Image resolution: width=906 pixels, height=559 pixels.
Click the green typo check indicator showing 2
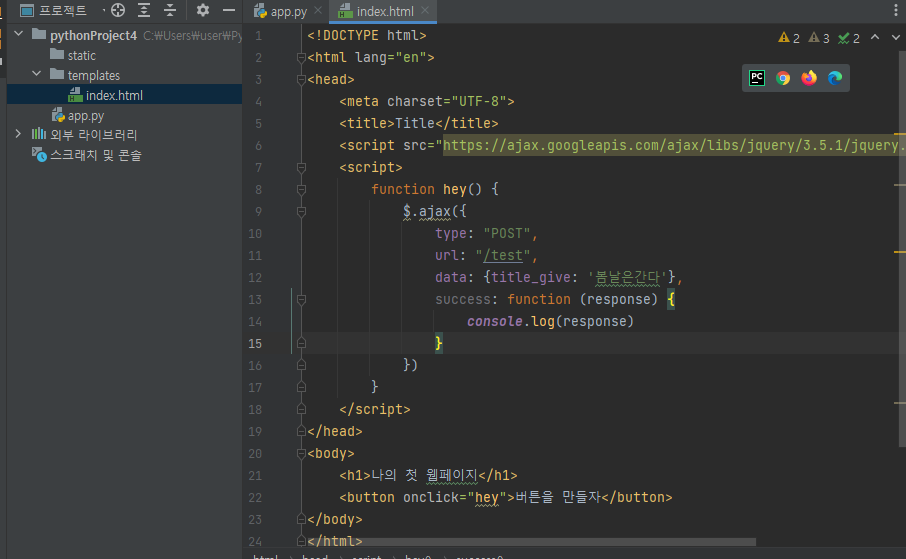point(849,38)
